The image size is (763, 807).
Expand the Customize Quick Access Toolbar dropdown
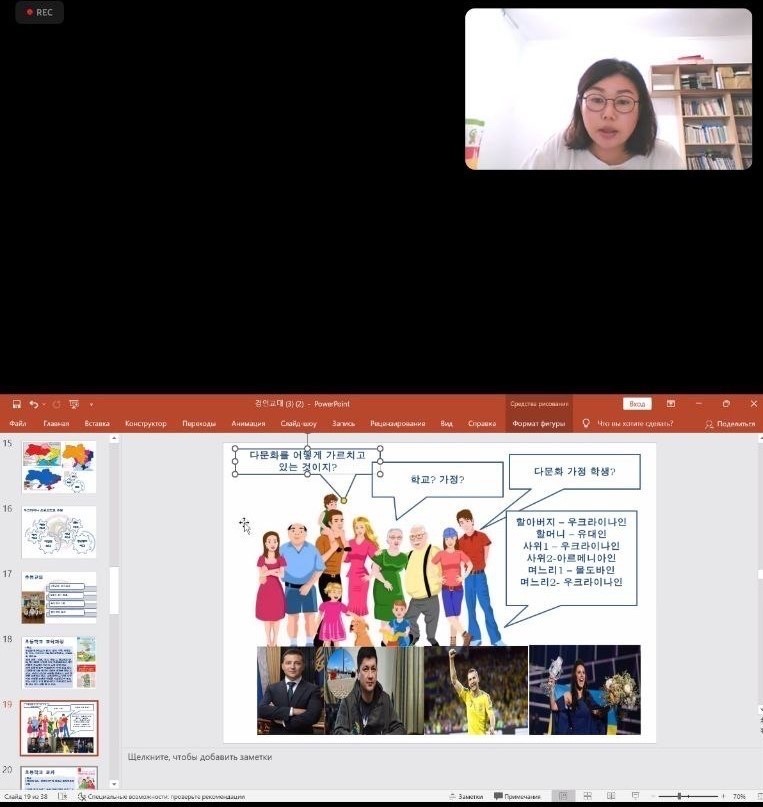(91, 405)
